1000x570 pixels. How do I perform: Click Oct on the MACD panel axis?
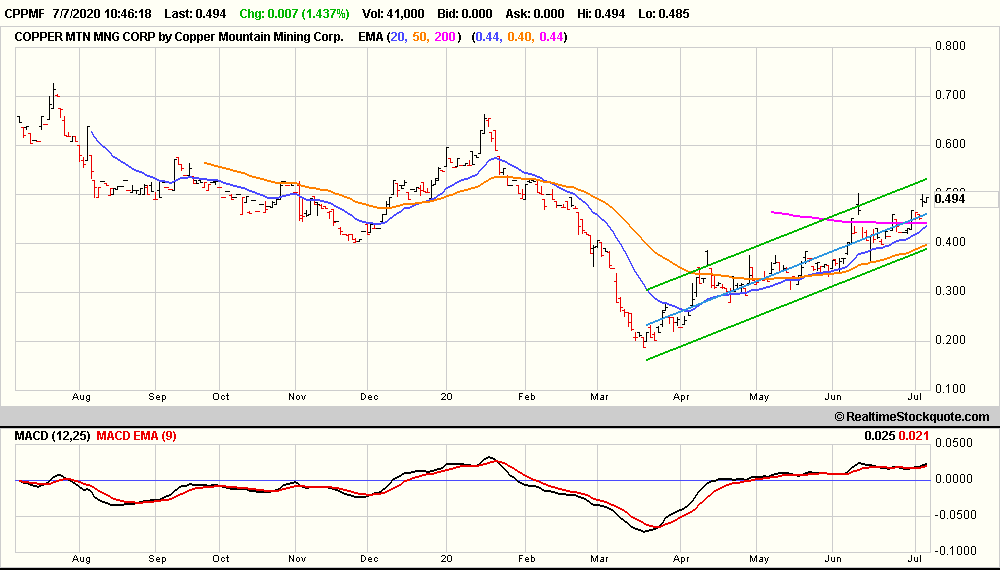[221, 559]
